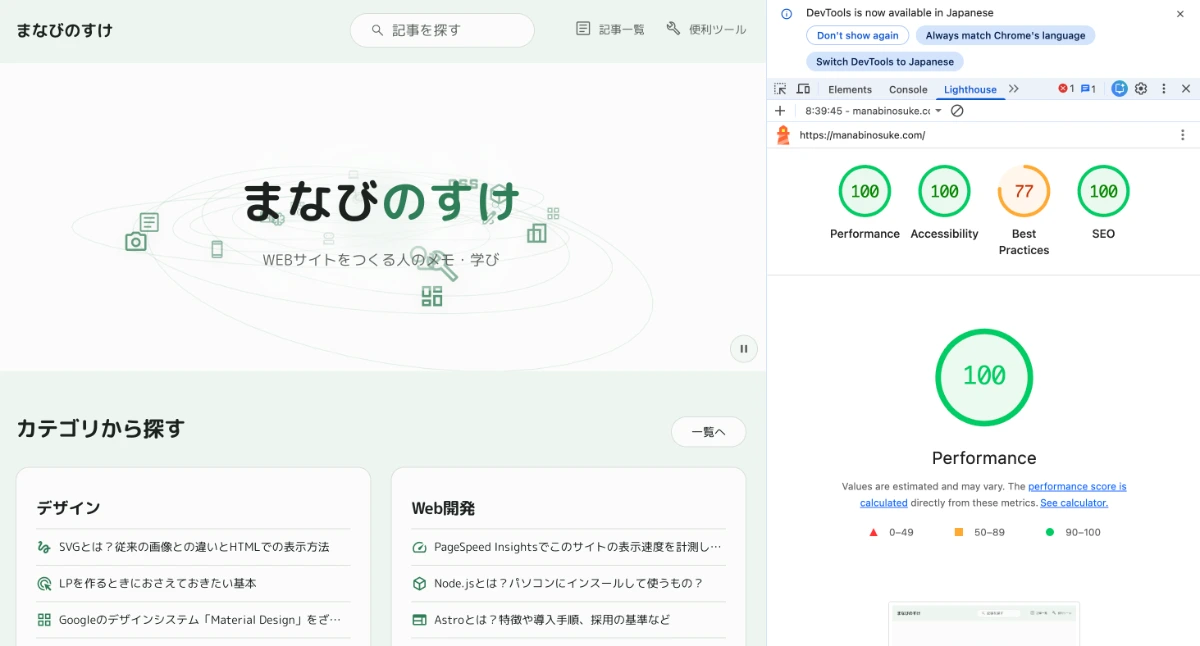1200x646 pixels.
Task: Jump to SEO score gauge
Action: [x=1103, y=191]
